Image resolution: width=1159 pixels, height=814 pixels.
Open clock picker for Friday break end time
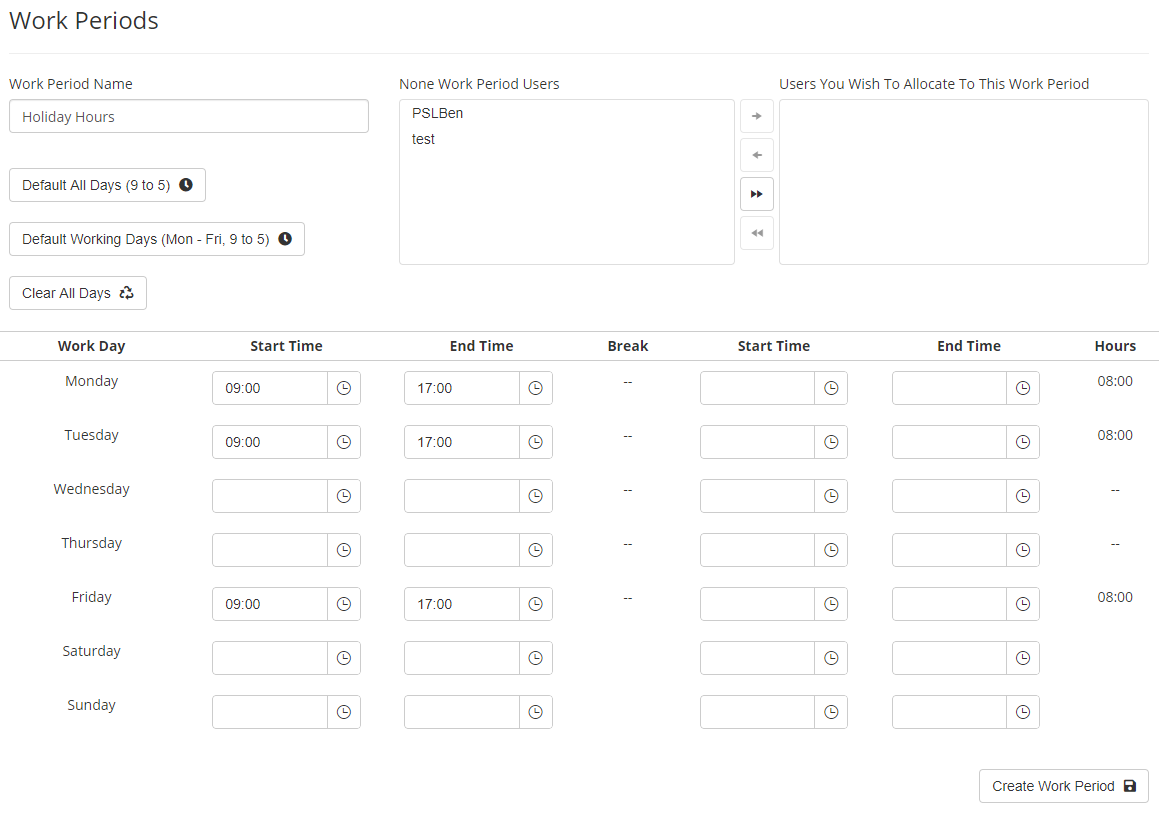coord(1023,604)
